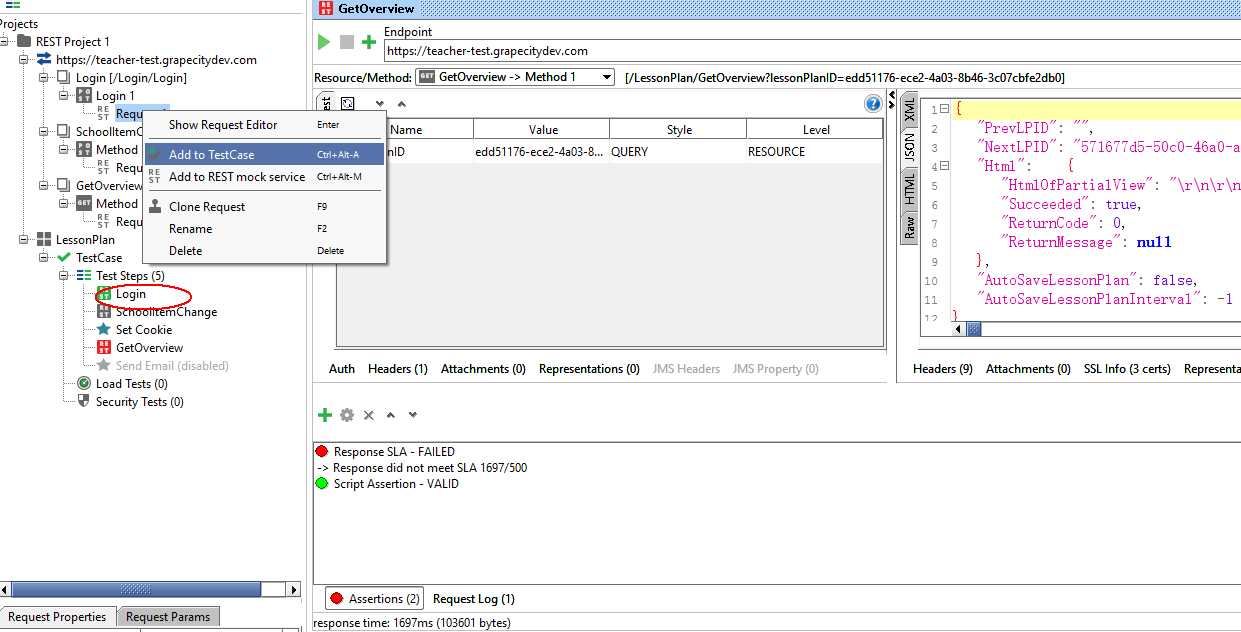Choose Clone Request from context menu
This screenshot has width=1241, height=632.
(x=265, y=207)
